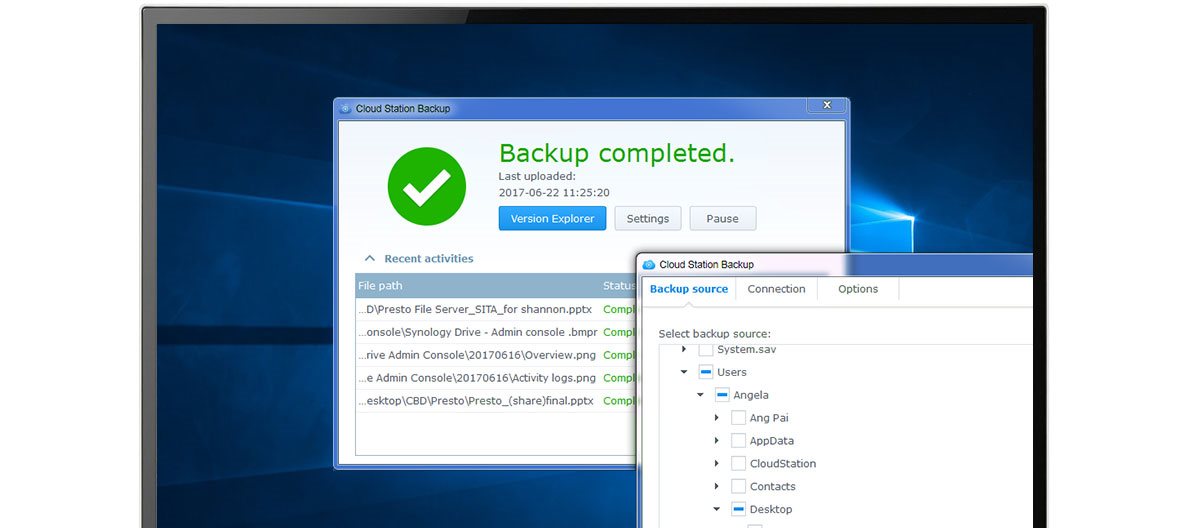Select the Ang Pai folder label
This screenshot has height=528, width=1190.
pos(769,417)
